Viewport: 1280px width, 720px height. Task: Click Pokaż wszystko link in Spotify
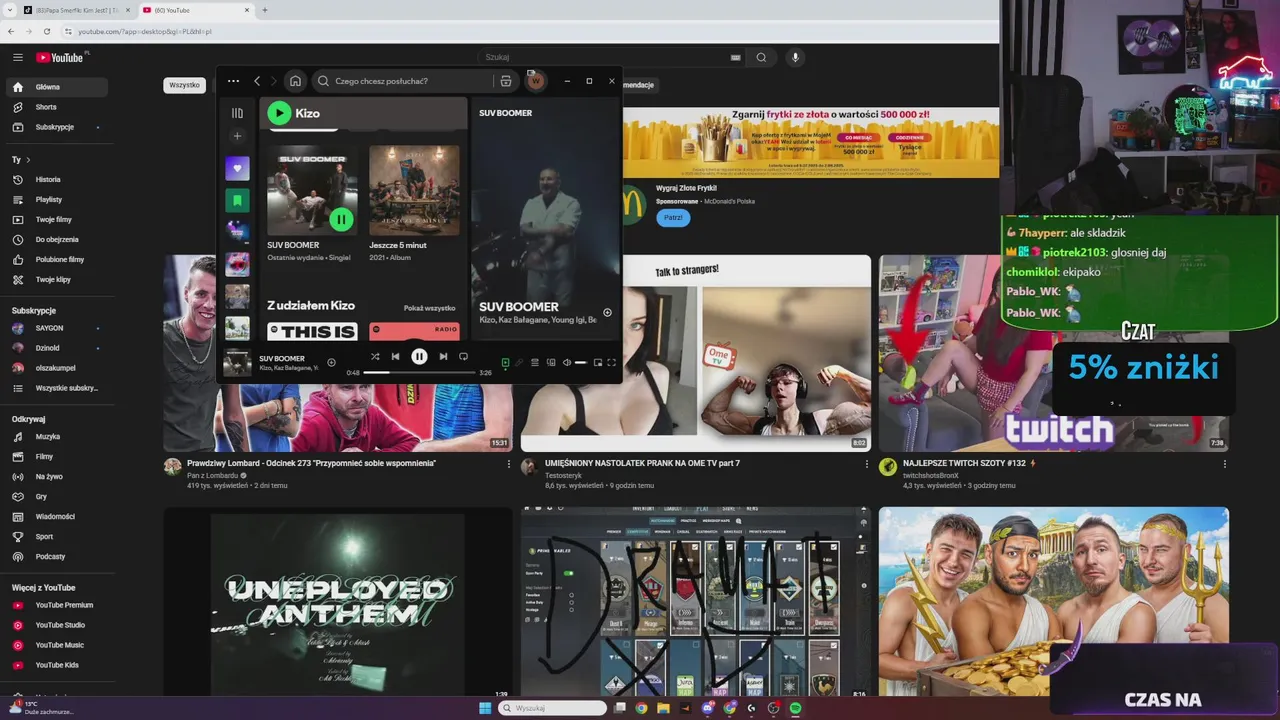(429, 308)
